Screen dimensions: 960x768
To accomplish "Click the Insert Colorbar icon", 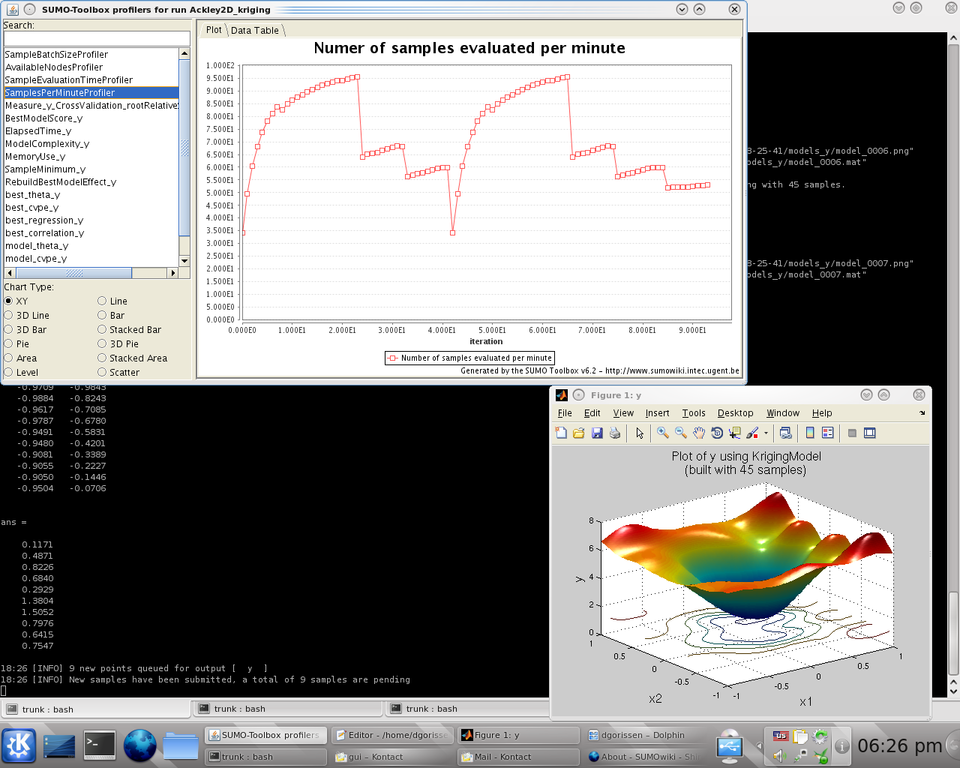I will tap(809, 433).
